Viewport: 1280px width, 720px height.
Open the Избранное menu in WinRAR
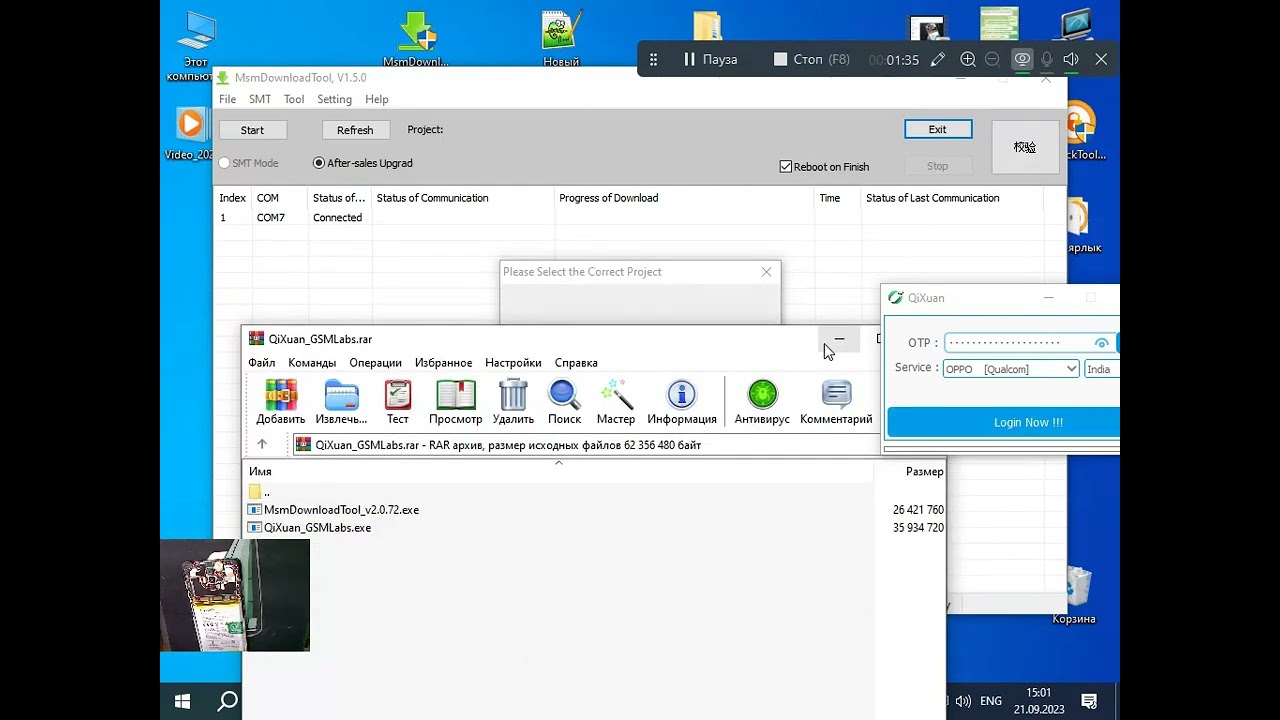[444, 363]
